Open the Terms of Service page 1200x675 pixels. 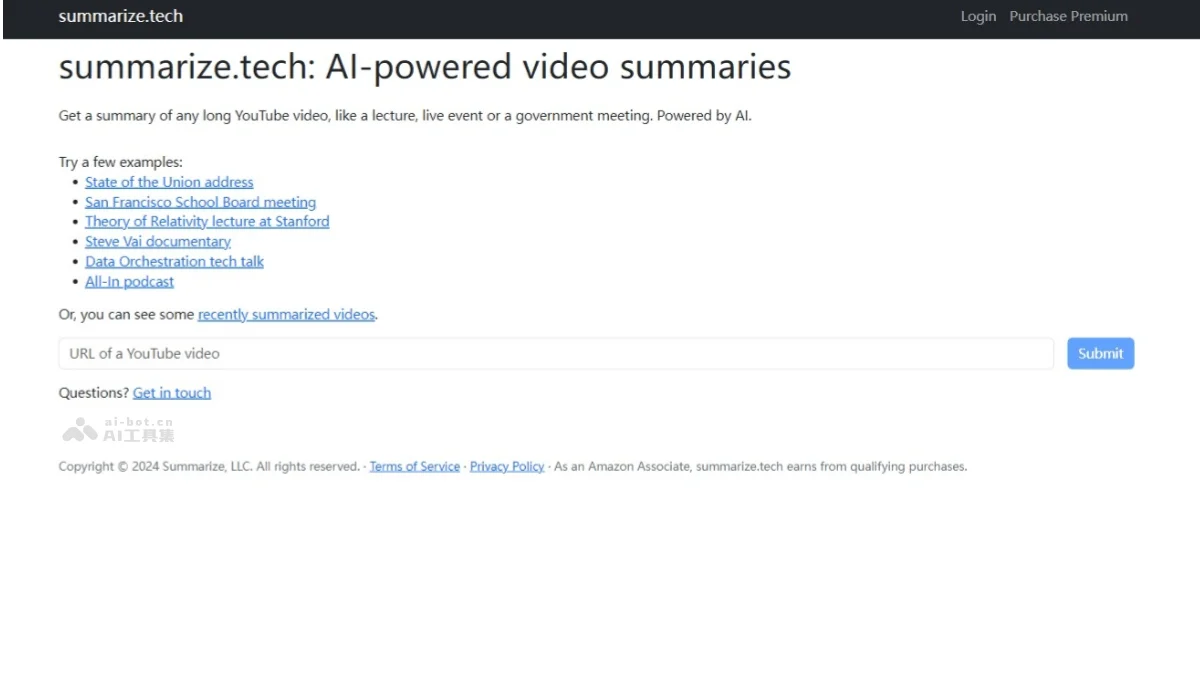tap(414, 466)
